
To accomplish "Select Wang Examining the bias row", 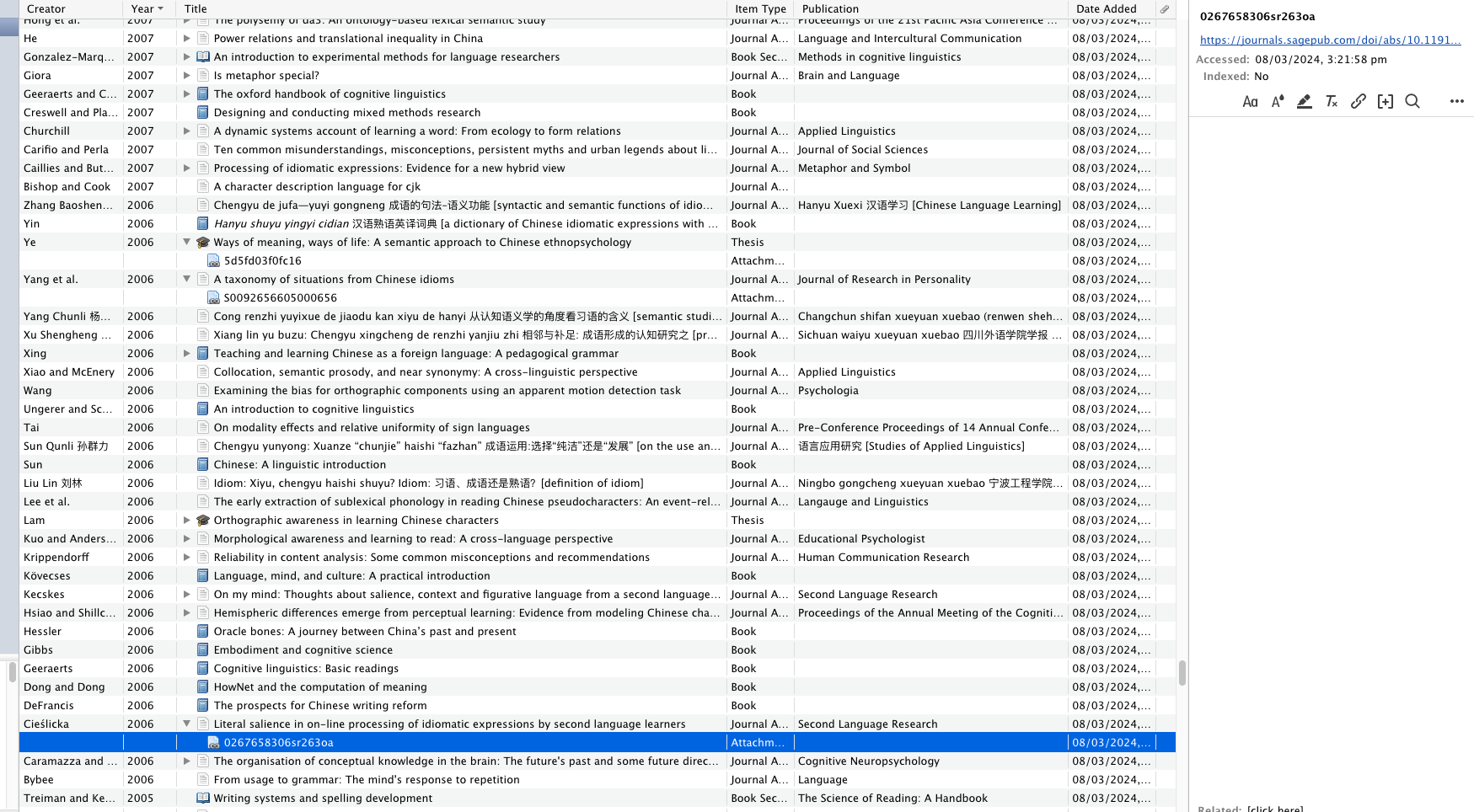I will point(598,391).
